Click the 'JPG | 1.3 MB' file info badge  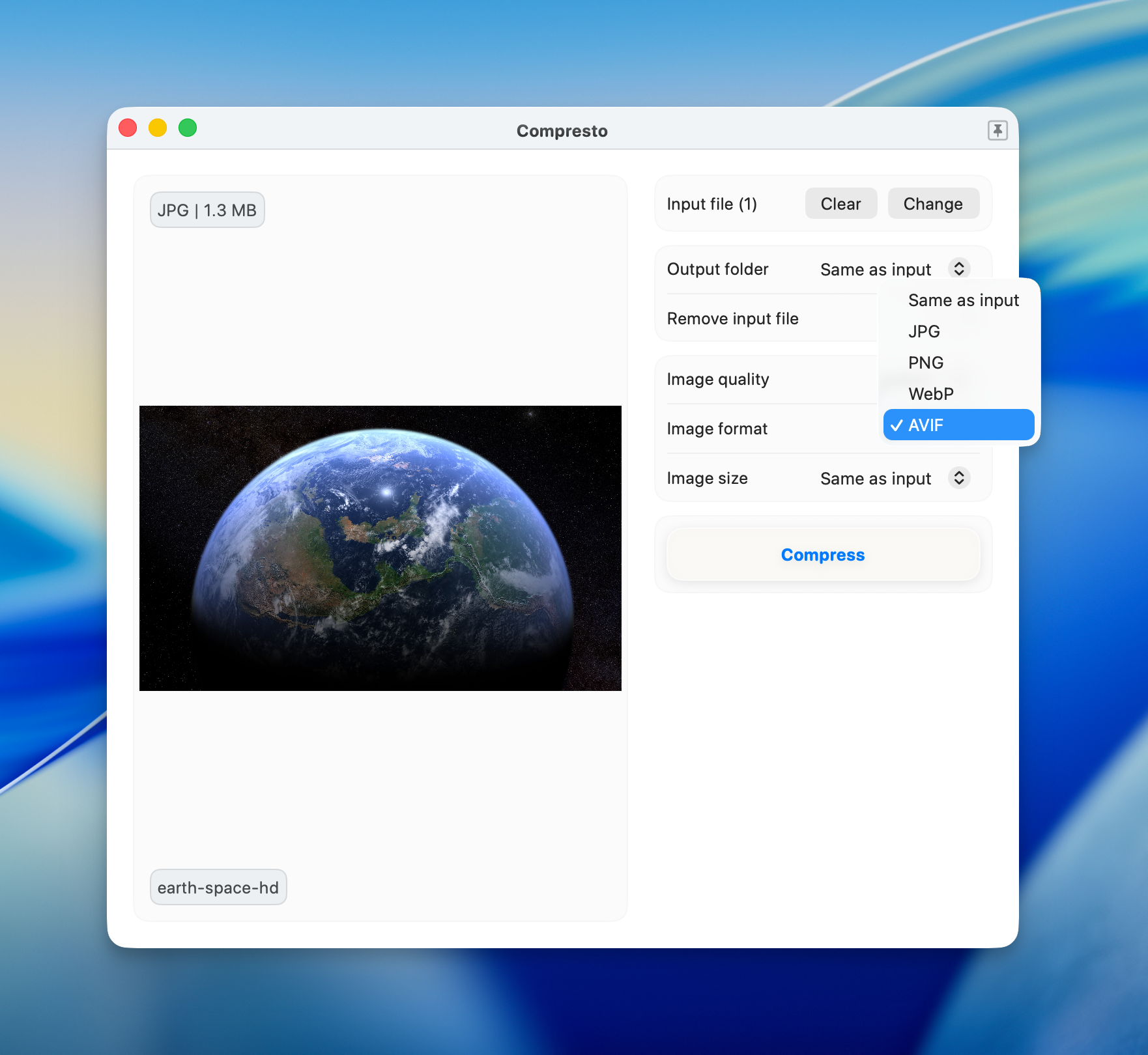point(207,210)
